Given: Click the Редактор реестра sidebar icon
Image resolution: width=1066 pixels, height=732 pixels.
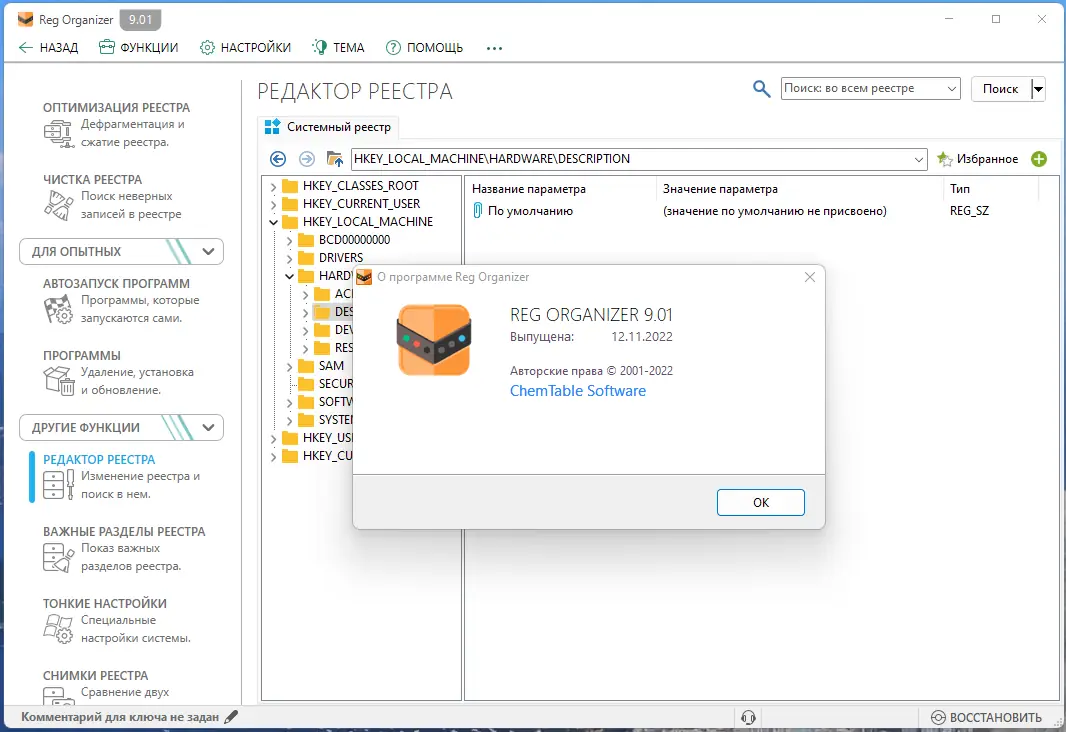Looking at the screenshot, I should tap(58, 485).
